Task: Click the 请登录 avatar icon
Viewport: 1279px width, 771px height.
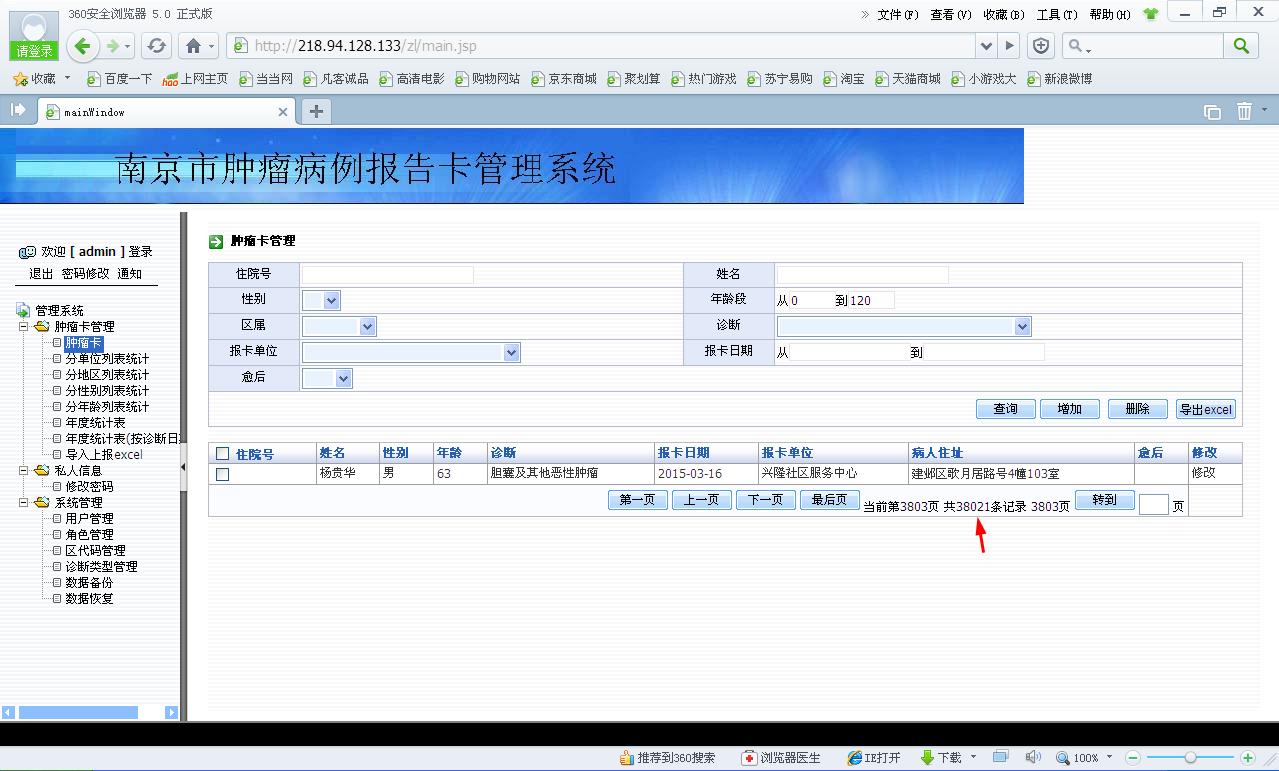Action: pos(33,35)
